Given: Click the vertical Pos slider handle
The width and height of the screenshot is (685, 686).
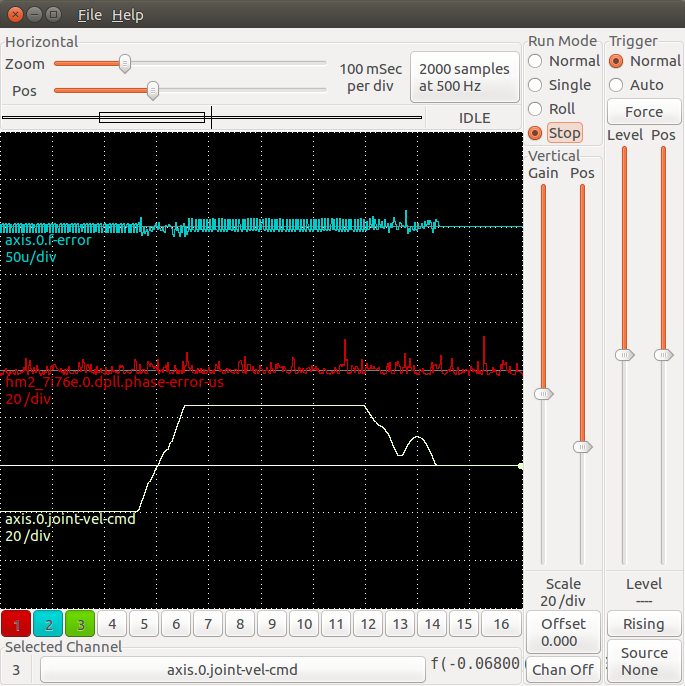Looking at the screenshot, I should click(x=583, y=447).
